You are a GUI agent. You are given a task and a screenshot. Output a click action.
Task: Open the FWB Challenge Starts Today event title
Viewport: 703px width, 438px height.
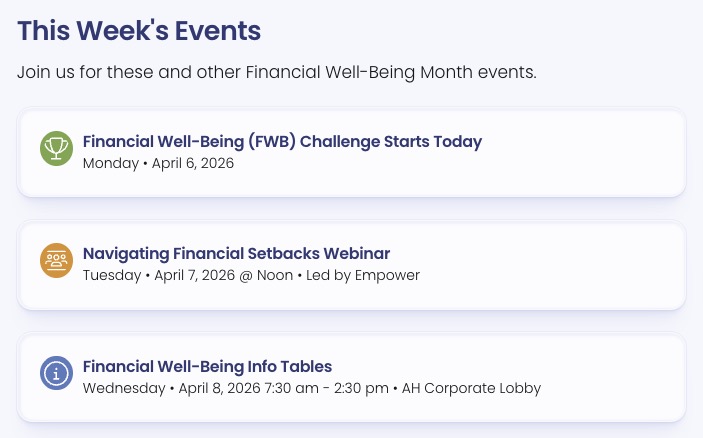point(282,142)
